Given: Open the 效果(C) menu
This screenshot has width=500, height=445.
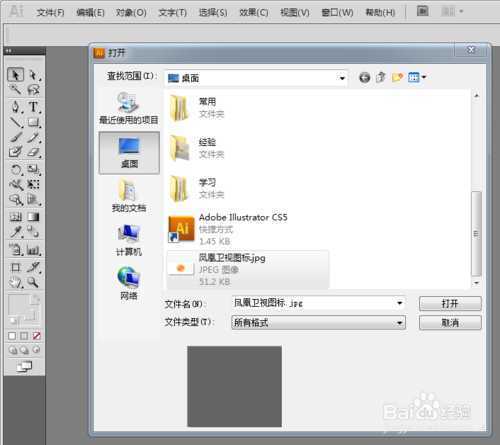Looking at the screenshot, I should point(254,13).
